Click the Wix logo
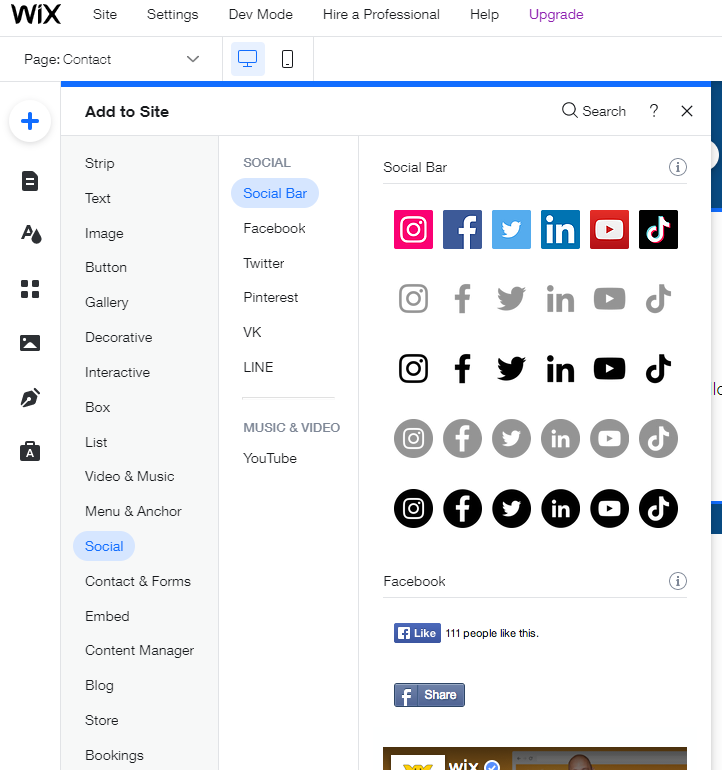The width and height of the screenshot is (722, 770). click(x=36, y=14)
